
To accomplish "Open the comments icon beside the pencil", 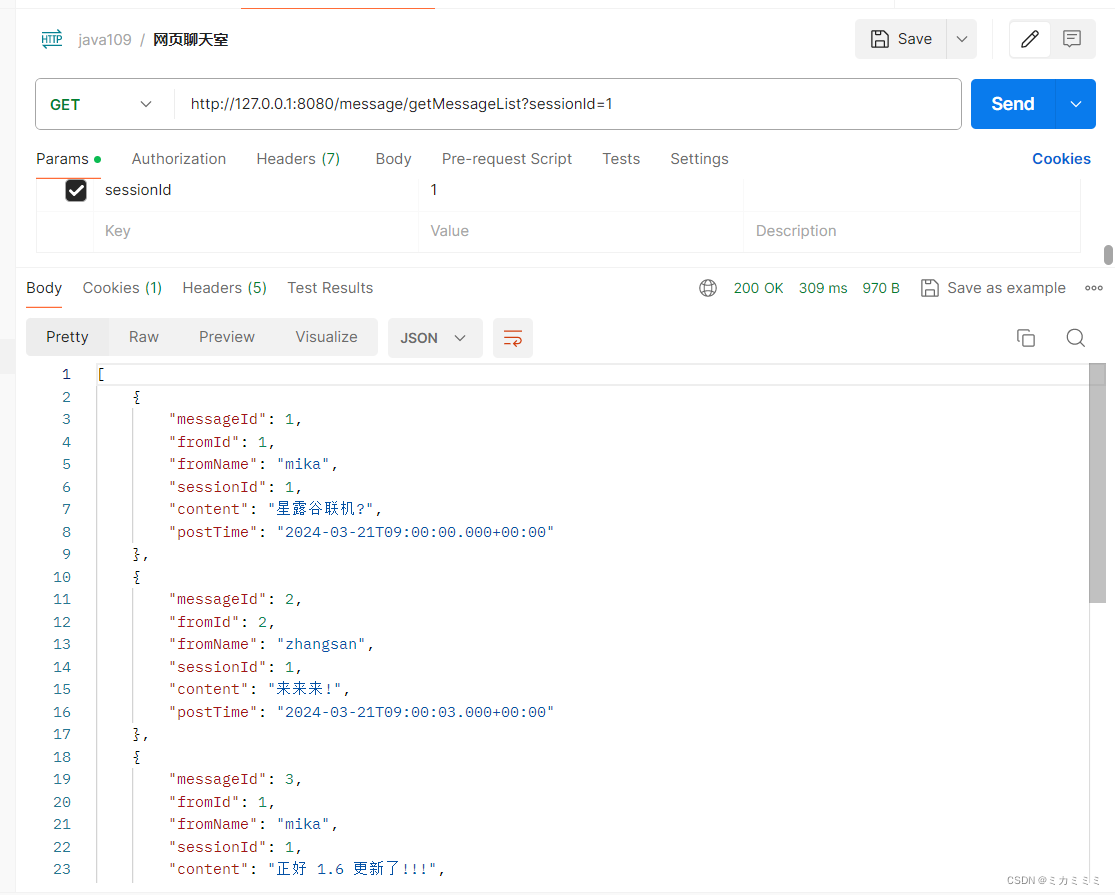I will click(x=1072, y=39).
